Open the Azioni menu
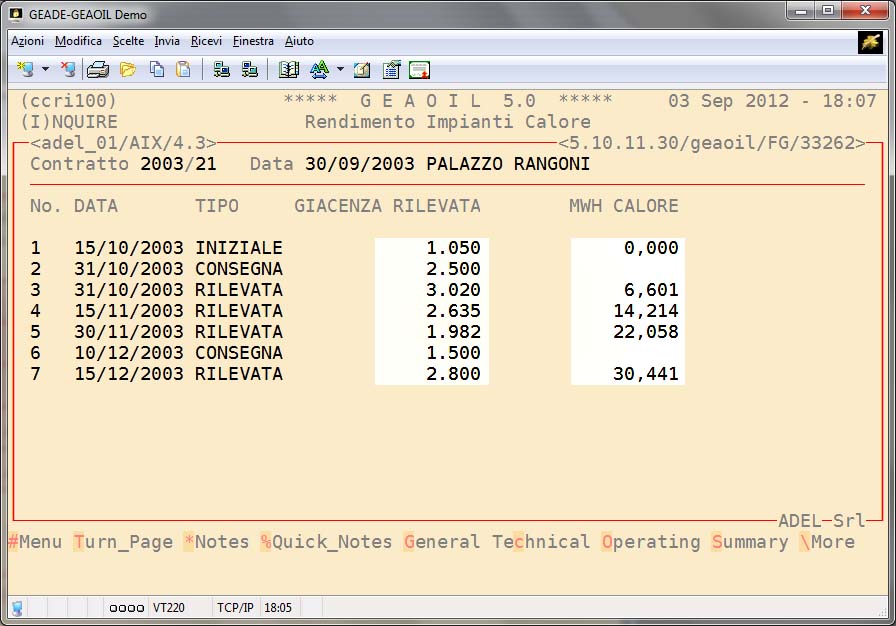Viewport: 896px width, 626px height. pos(27,41)
